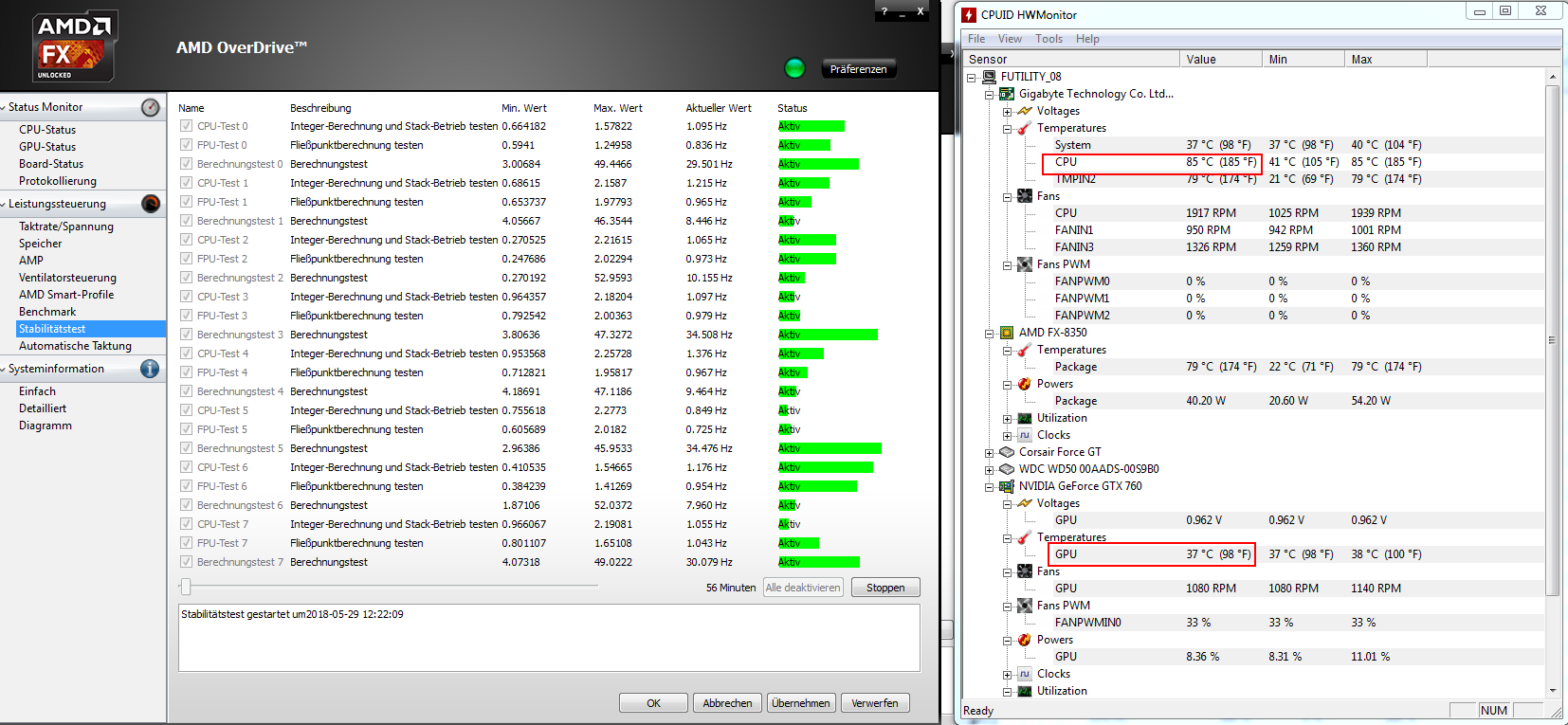Click the NVIDIA GeForce GTX 760 card icon
The height and width of the screenshot is (725, 1568).
click(1008, 486)
